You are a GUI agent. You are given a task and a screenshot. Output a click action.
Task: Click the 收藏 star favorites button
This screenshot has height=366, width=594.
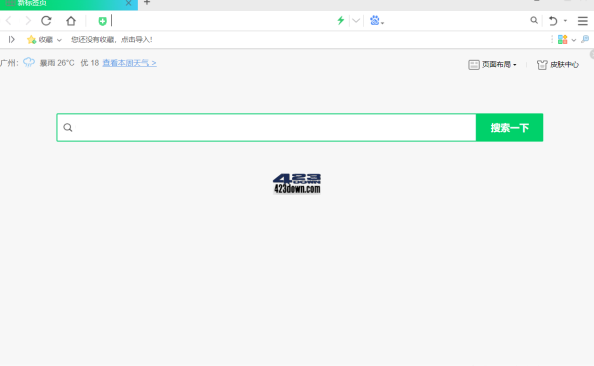(40, 39)
